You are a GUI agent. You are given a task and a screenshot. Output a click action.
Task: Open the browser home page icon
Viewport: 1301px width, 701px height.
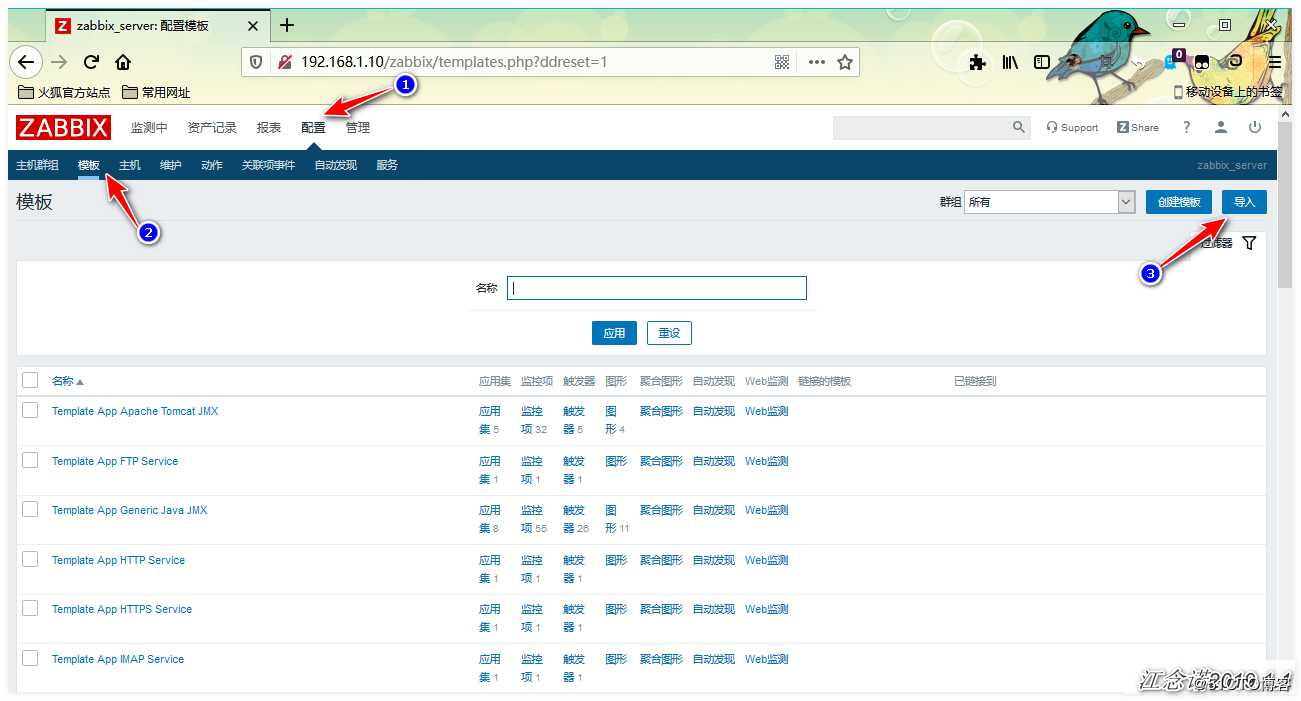point(123,62)
